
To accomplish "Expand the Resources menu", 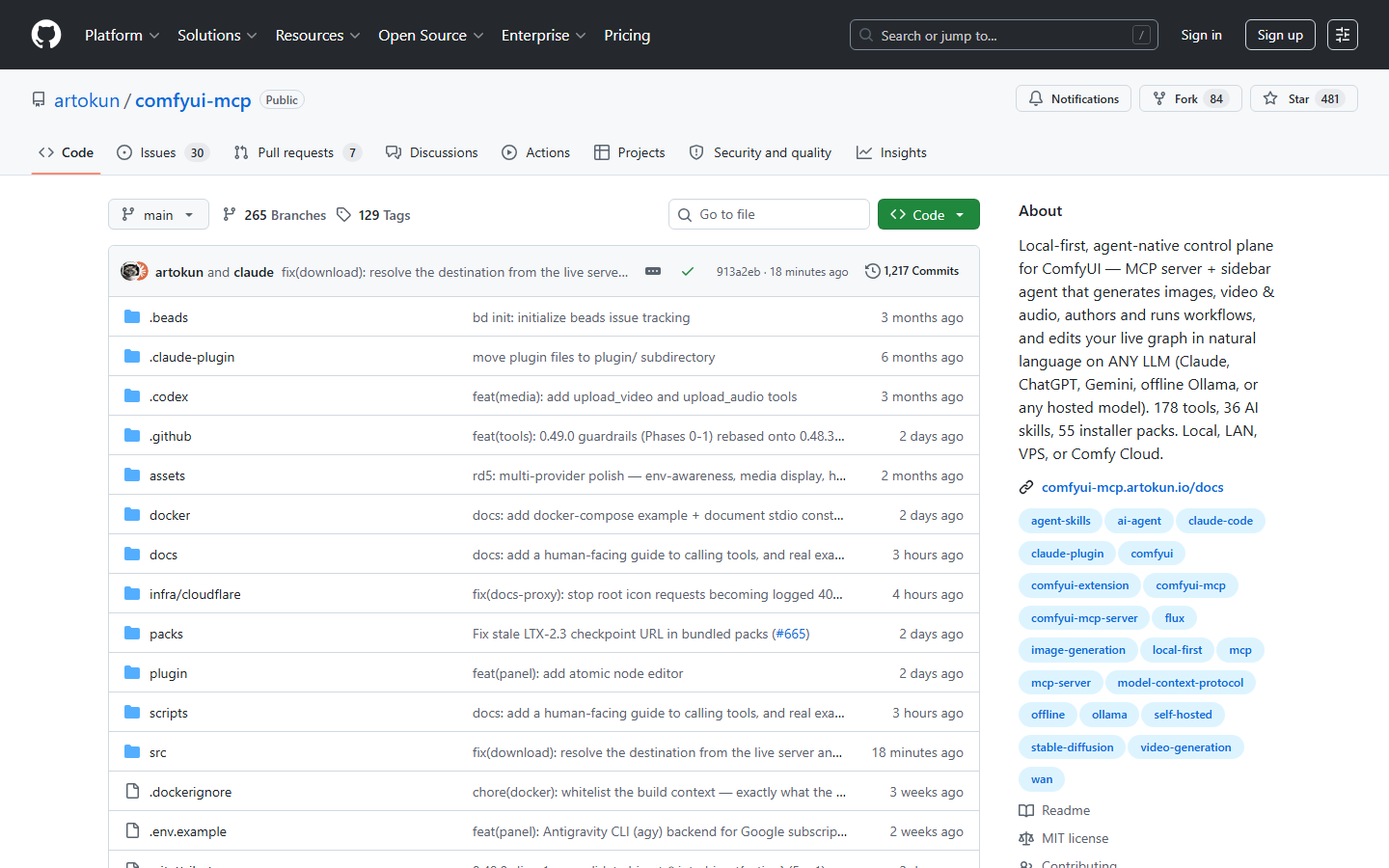I will click(x=317, y=35).
